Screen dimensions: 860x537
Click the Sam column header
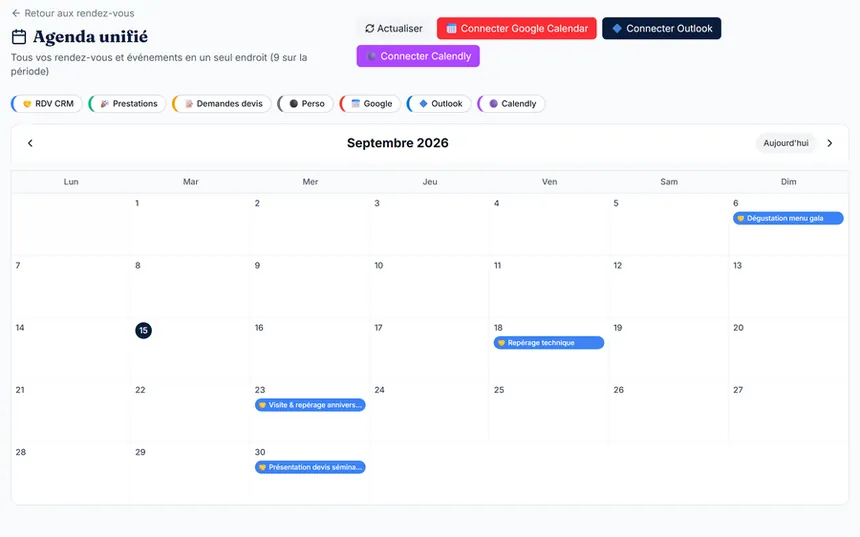[669, 182]
